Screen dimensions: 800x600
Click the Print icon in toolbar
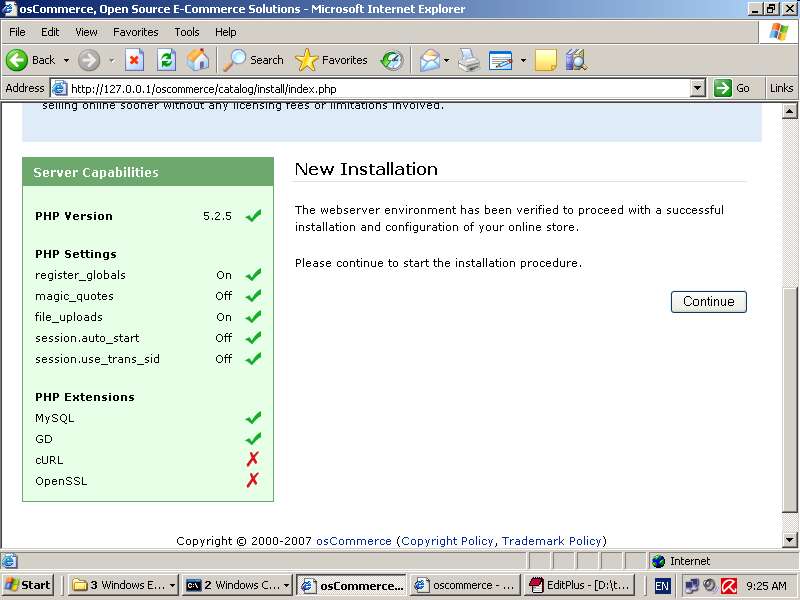pyautogui.click(x=469, y=60)
